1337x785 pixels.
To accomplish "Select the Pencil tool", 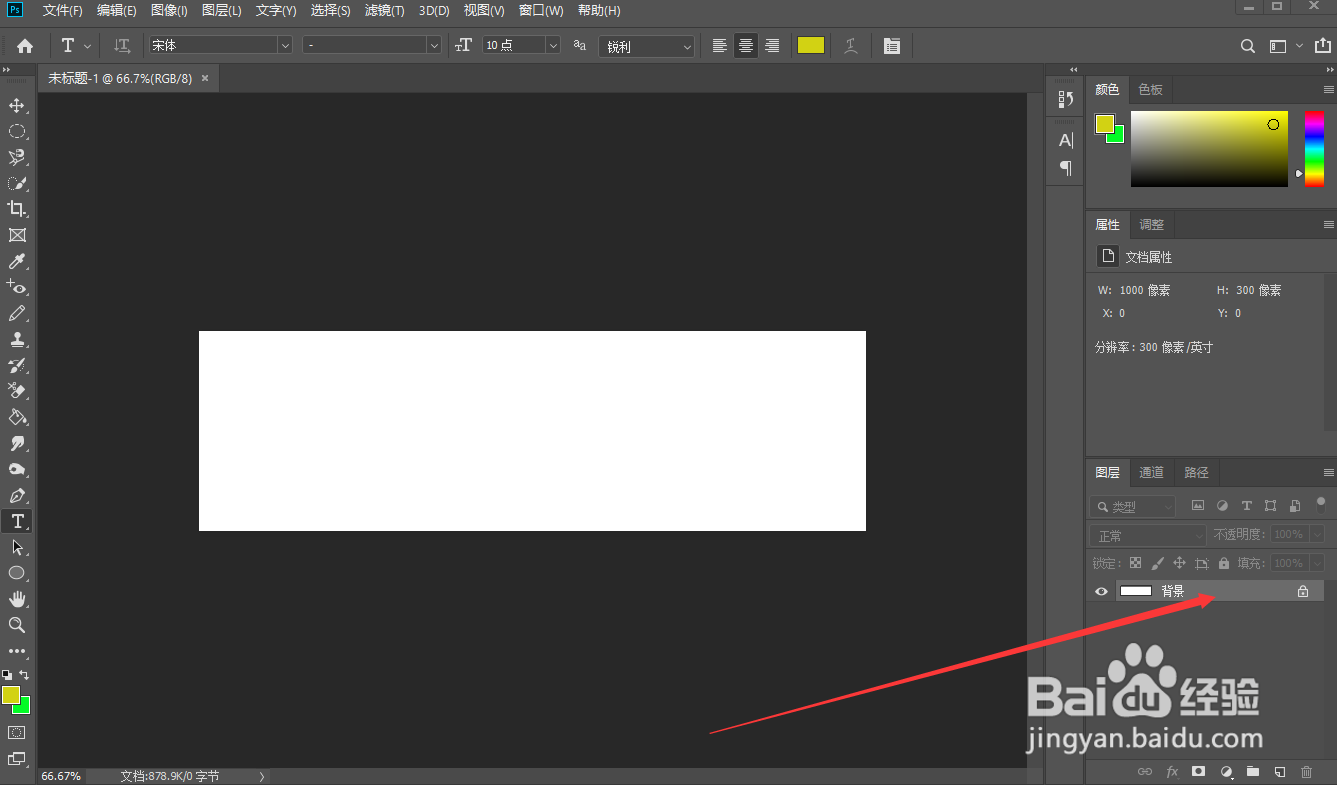I will point(17,313).
